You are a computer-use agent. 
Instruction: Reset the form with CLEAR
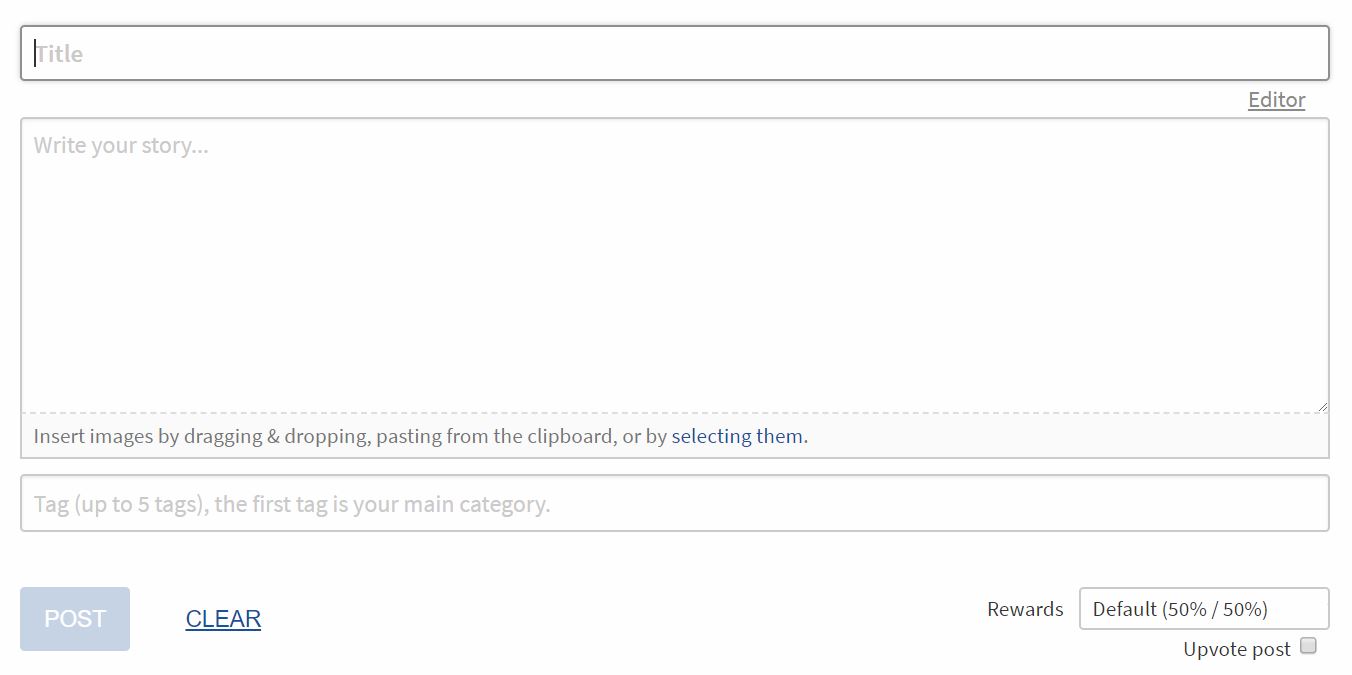pyautogui.click(x=223, y=619)
